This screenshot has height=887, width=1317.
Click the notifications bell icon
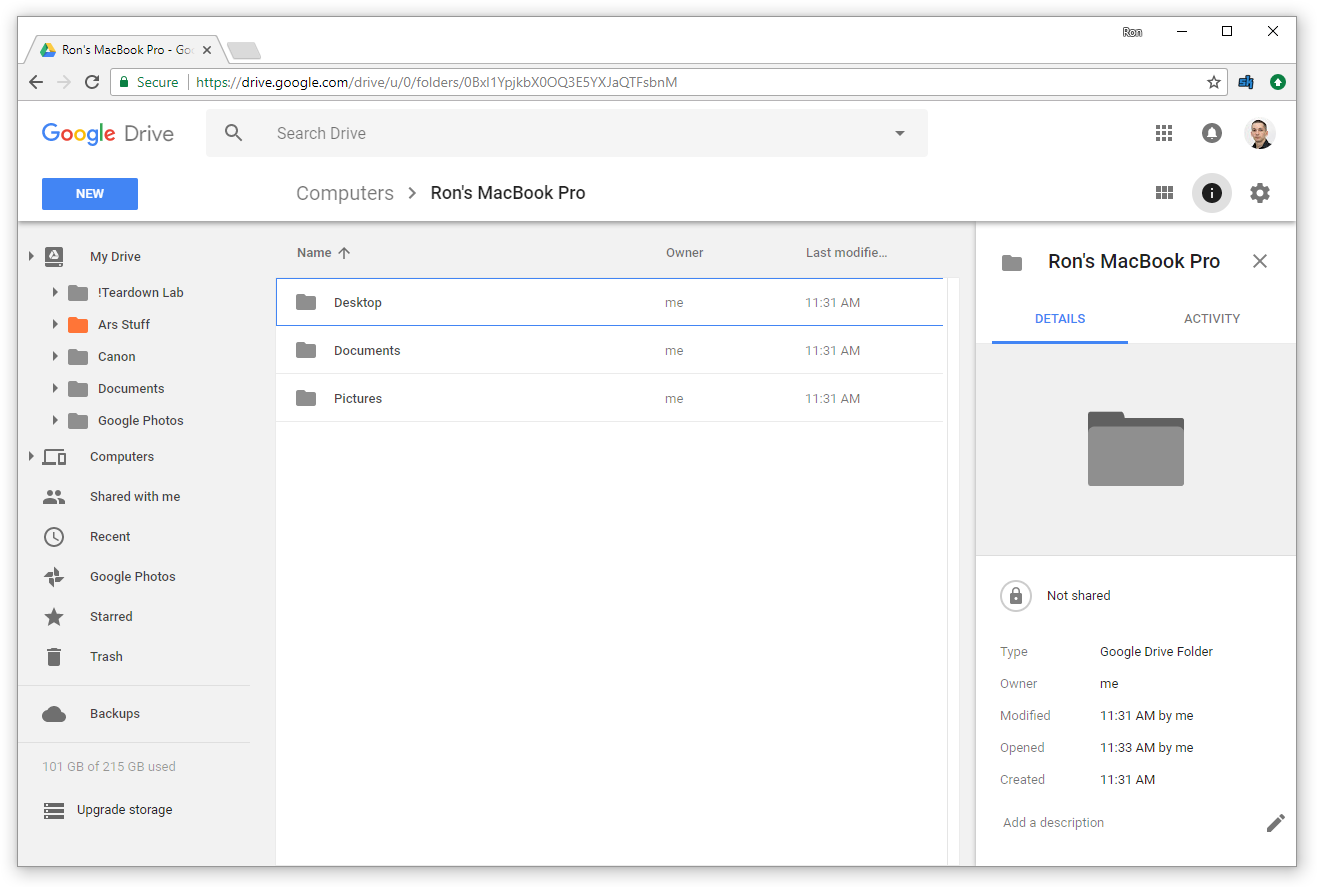click(x=1211, y=132)
